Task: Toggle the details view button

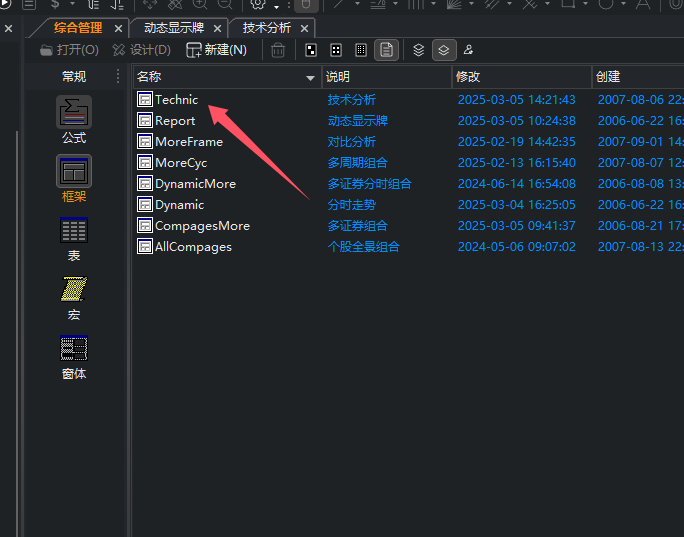Action: (x=386, y=50)
